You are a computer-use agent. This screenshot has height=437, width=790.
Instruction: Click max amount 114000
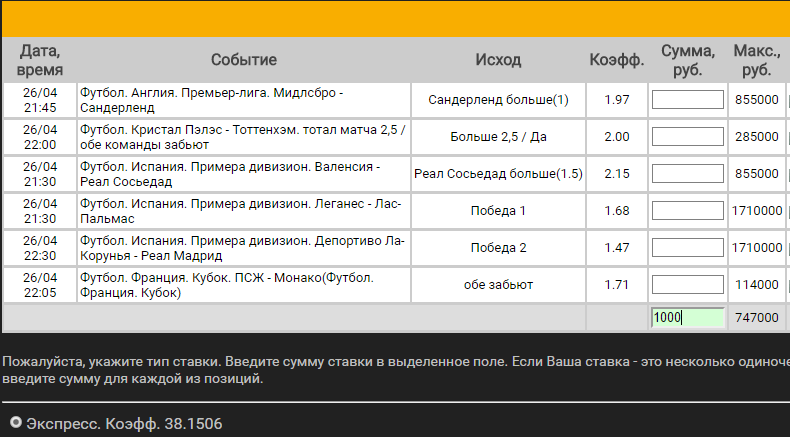(757, 285)
